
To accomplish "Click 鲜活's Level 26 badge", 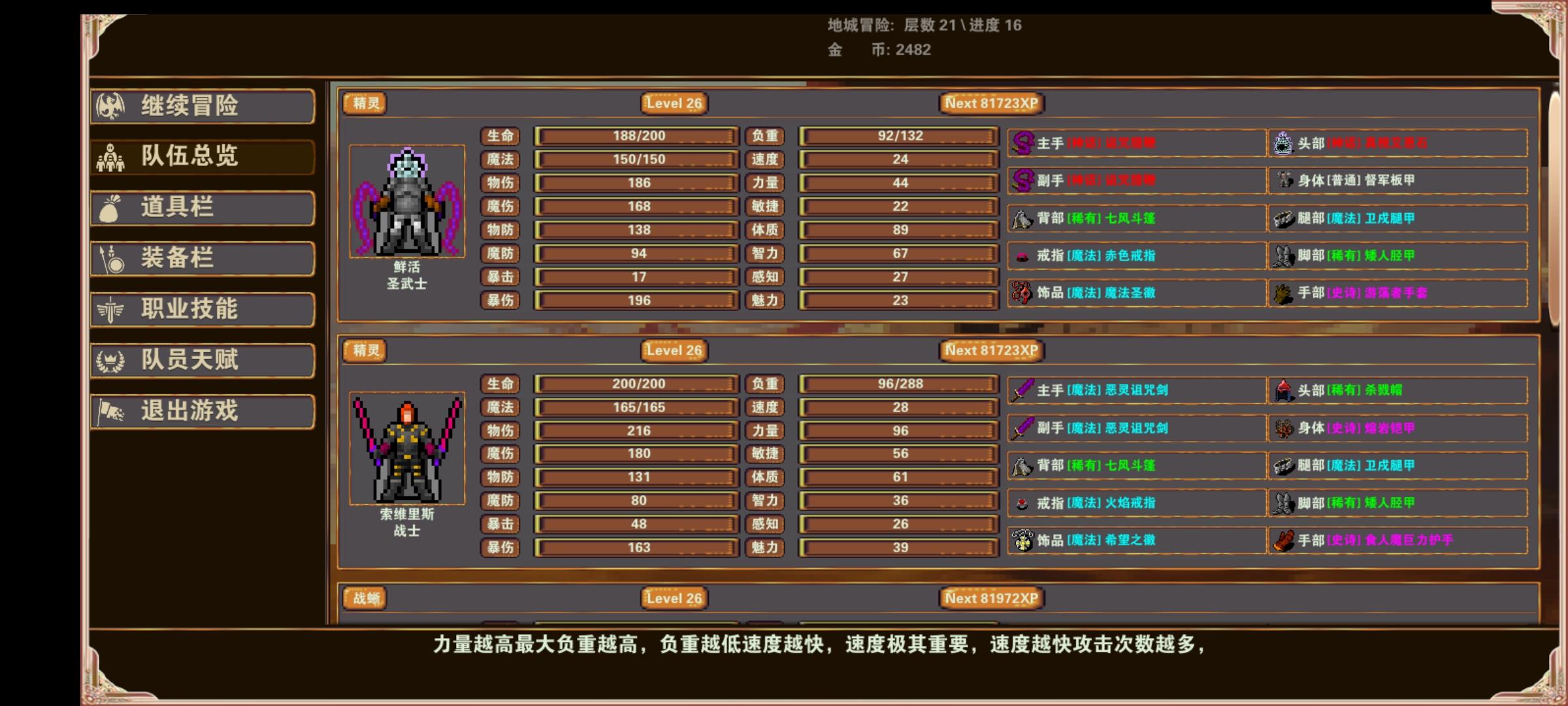I will pyautogui.click(x=674, y=103).
